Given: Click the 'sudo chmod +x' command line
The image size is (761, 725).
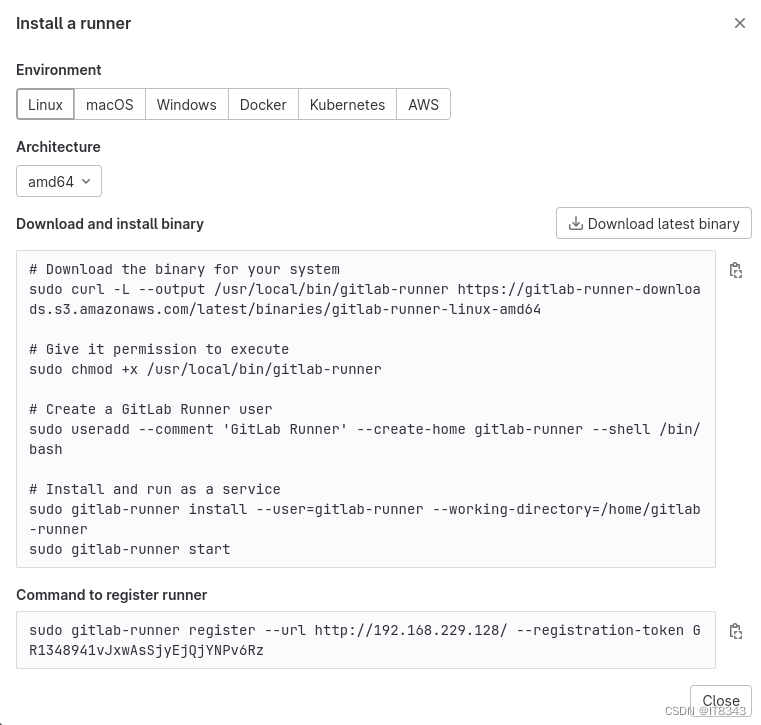Looking at the screenshot, I should tap(205, 369).
